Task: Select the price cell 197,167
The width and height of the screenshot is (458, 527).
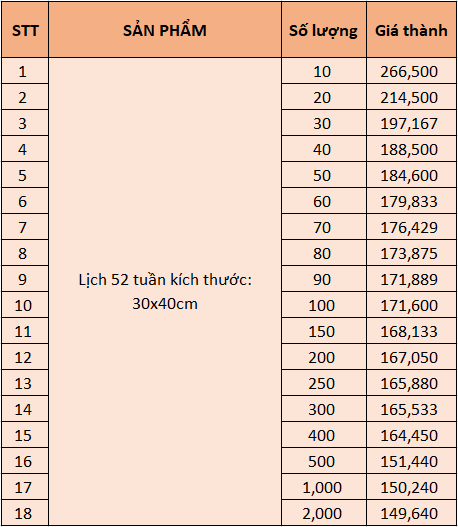Action: pyautogui.click(x=411, y=123)
